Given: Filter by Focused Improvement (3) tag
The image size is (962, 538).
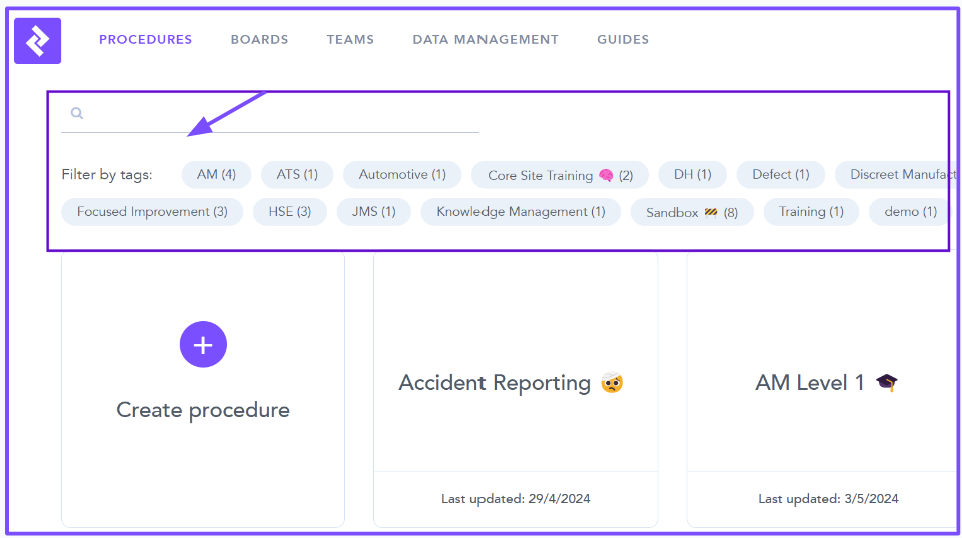Looking at the screenshot, I should click(152, 211).
